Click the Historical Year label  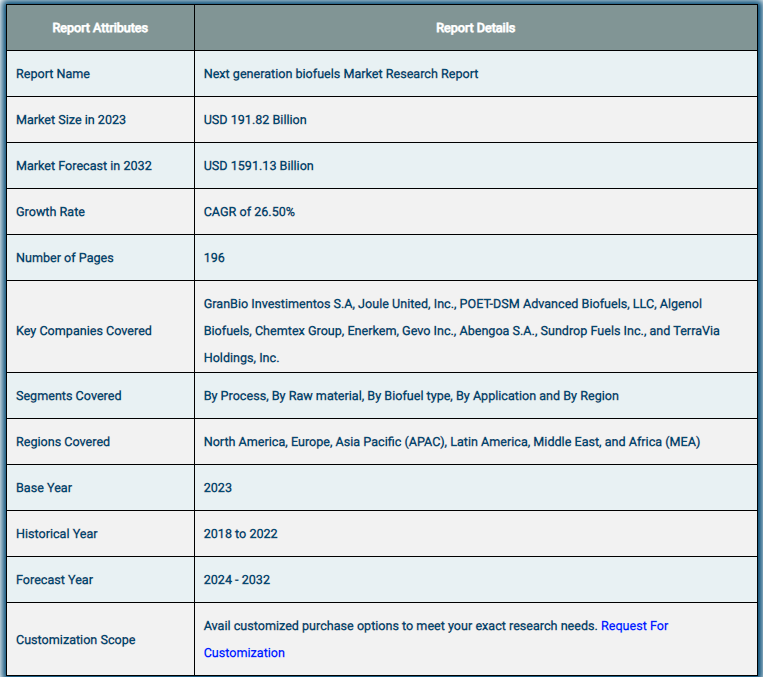click(x=57, y=533)
